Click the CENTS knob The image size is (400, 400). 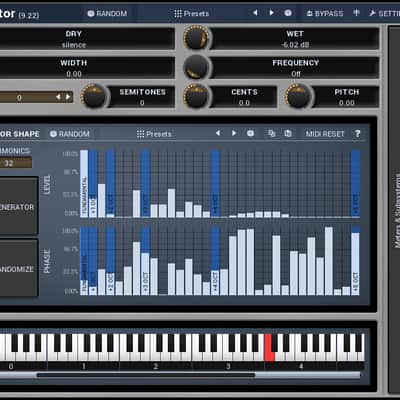tap(196, 96)
